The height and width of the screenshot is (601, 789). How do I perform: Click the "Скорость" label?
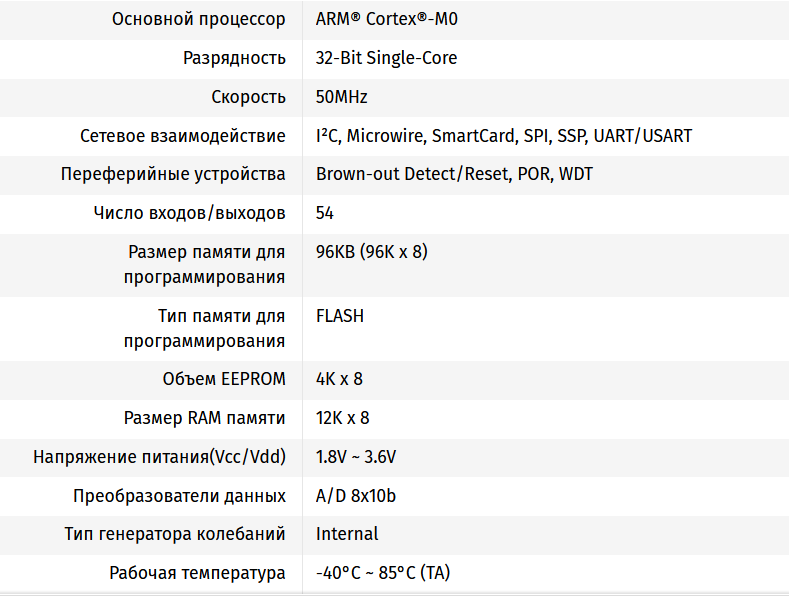[x=248, y=97]
